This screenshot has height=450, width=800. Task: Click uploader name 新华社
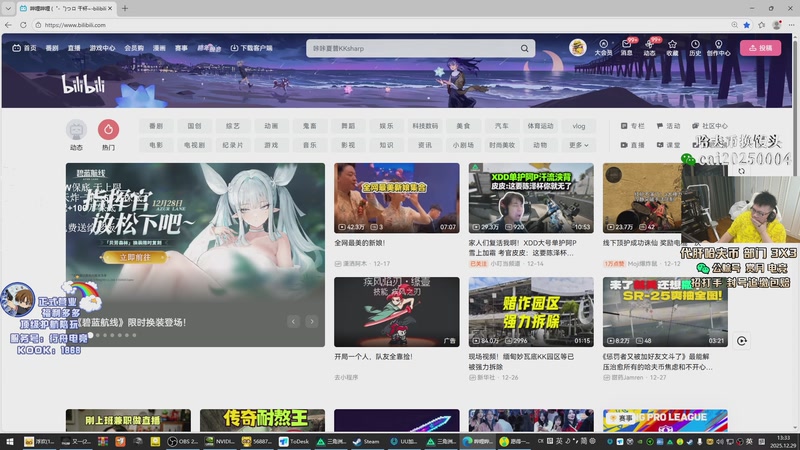click(485, 378)
